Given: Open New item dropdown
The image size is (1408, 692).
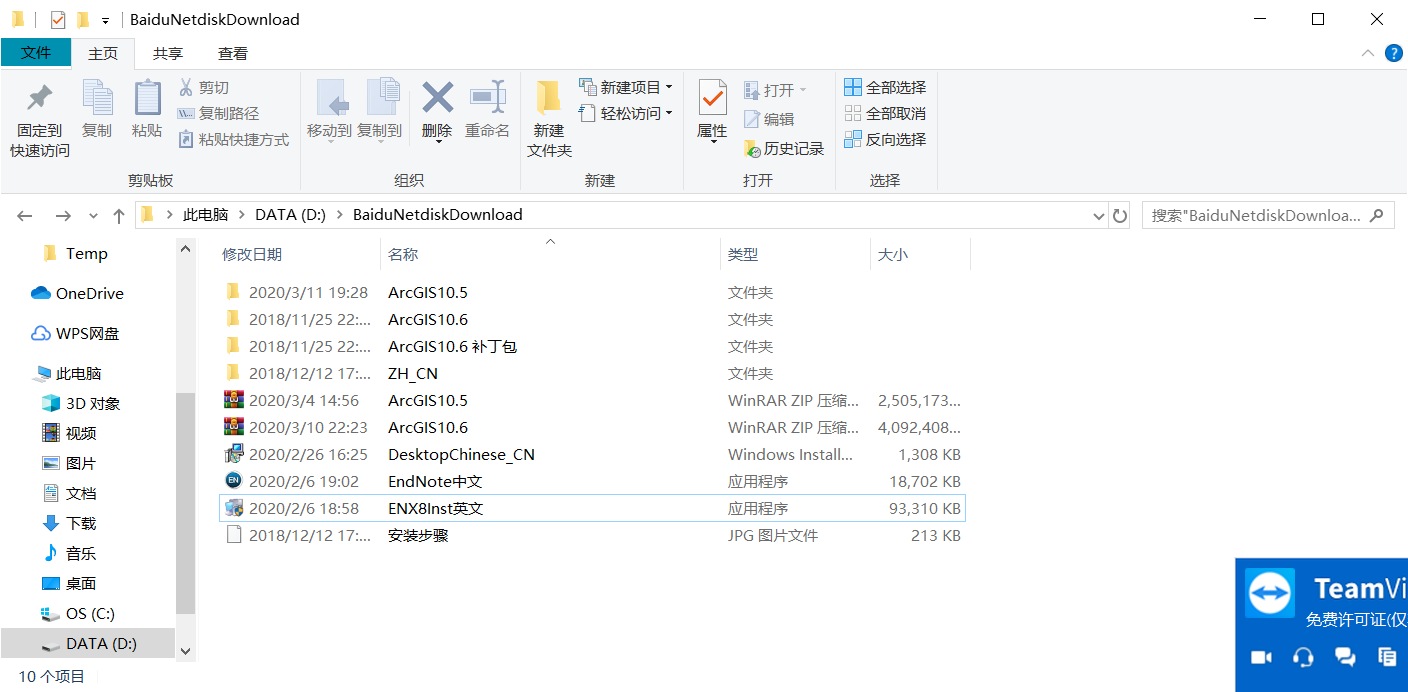Looking at the screenshot, I should (625, 88).
